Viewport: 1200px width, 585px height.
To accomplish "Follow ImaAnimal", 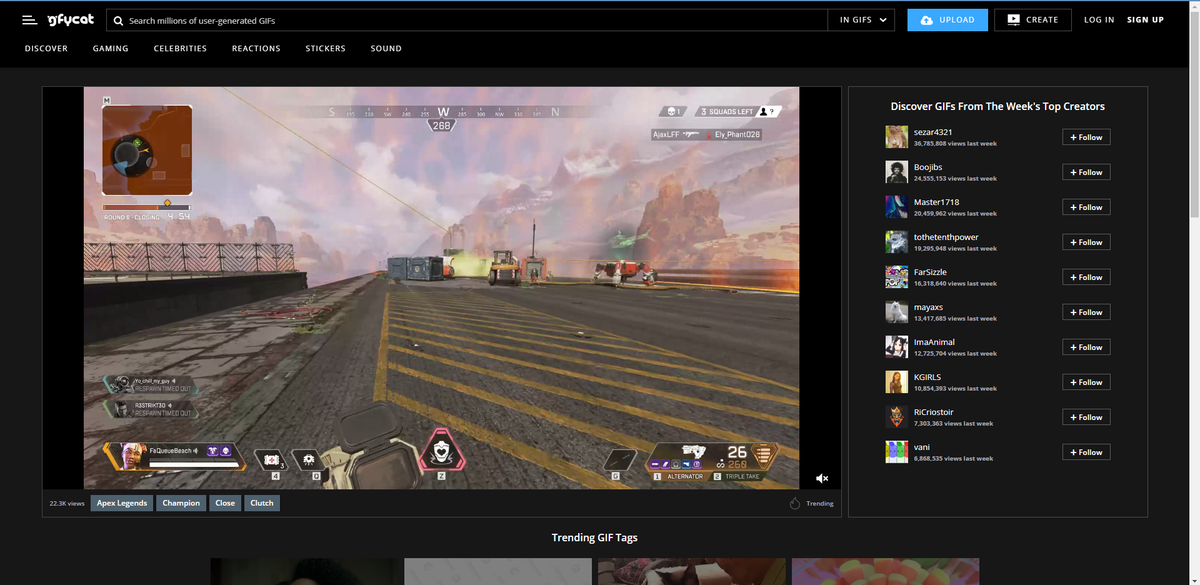I will pyautogui.click(x=1086, y=347).
